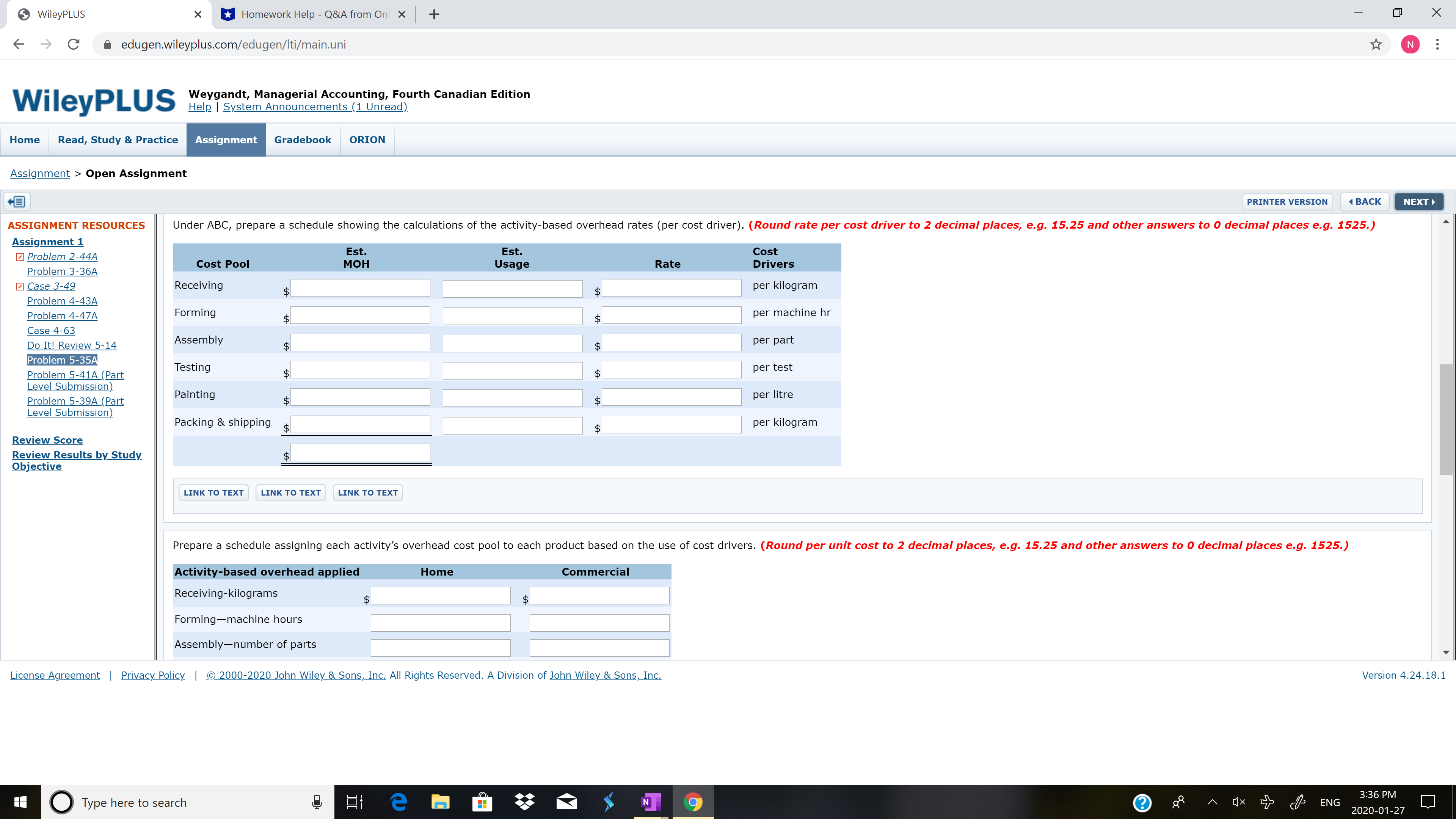Launch Microsoft Edge from the taskbar
1456x819 pixels.
(x=399, y=802)
